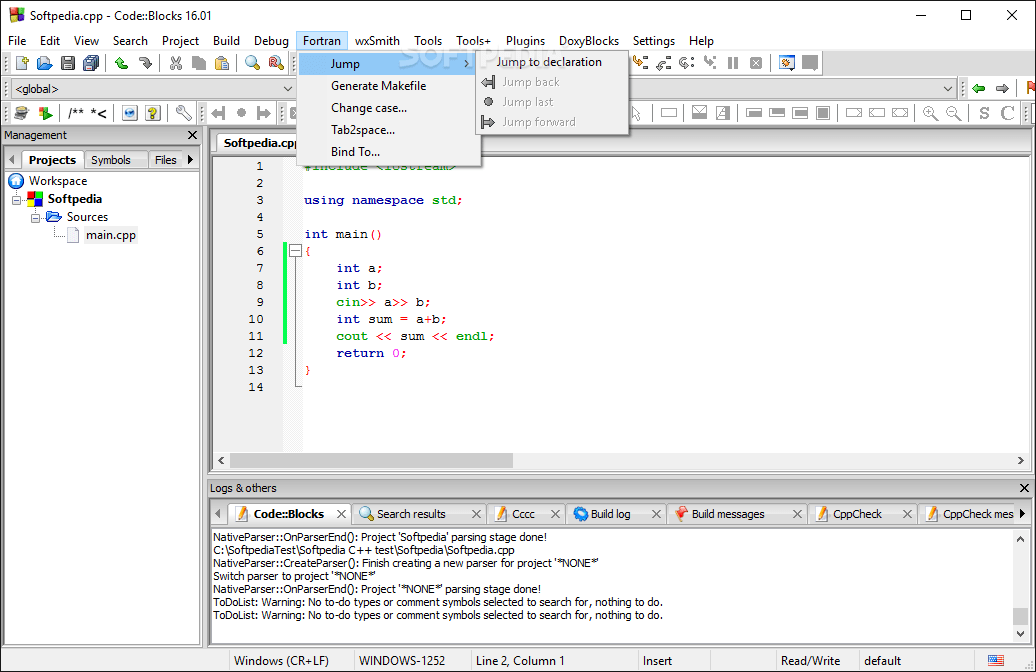This screenshot has width=1036, height=672.
Task: Click the Softpedia.cpp editor tab
Action: (259, 143)
